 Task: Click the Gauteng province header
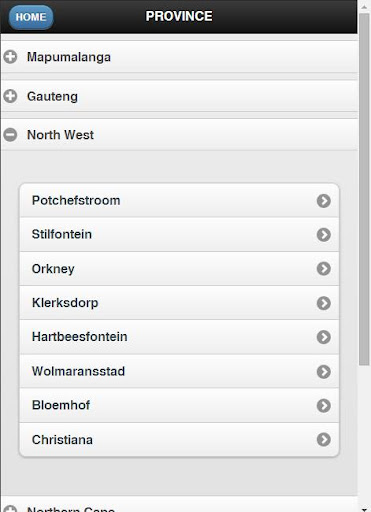[x=179, y=96]
